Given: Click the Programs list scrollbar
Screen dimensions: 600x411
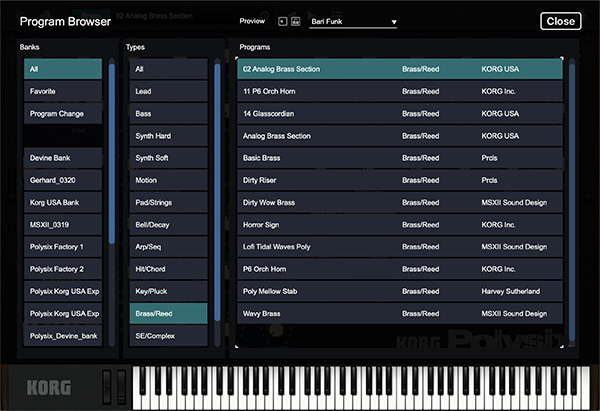Looking at the screenshot, I should coord(572,202).
